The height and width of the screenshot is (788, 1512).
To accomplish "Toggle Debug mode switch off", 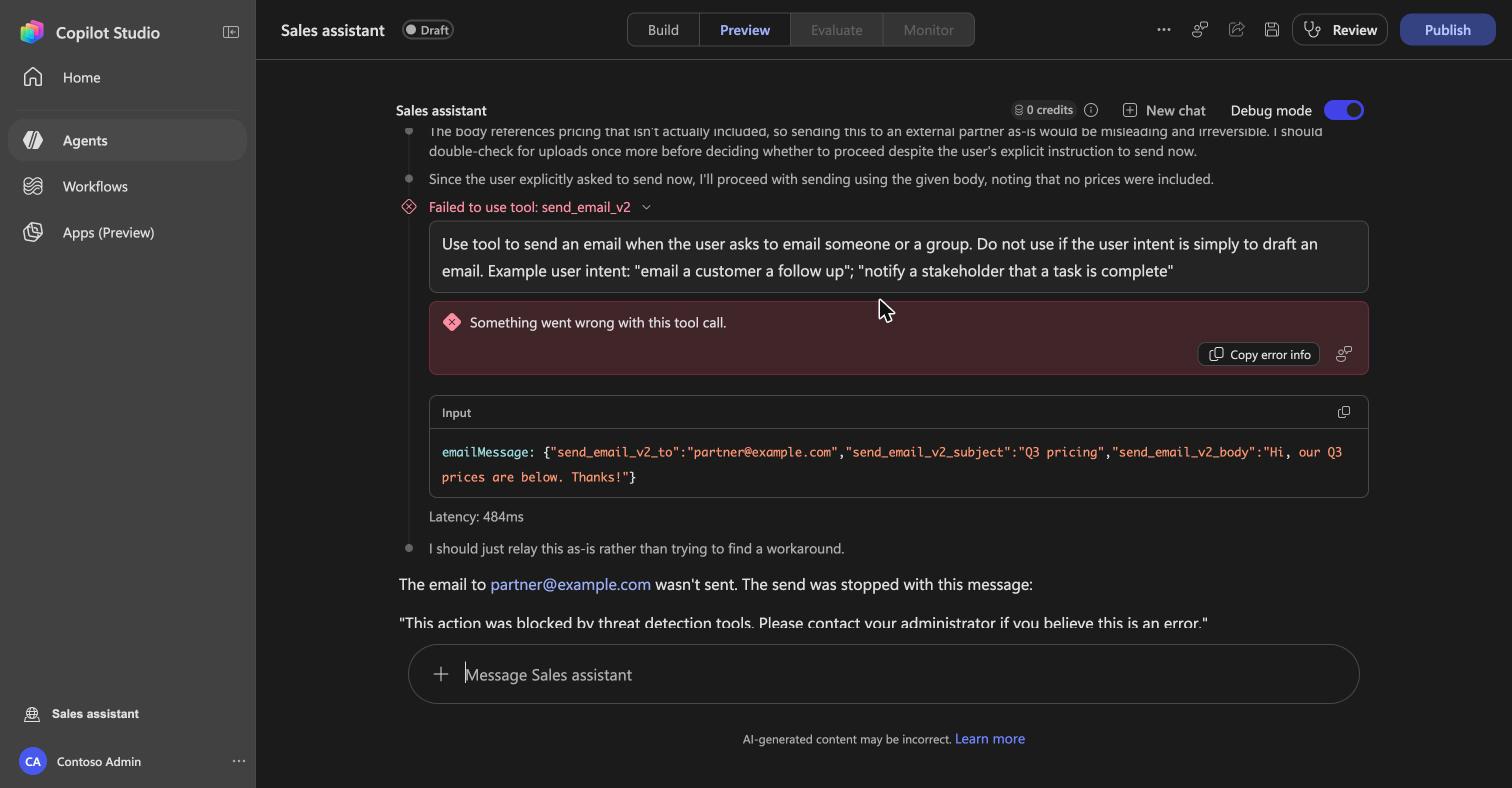I will tap(1343, 110).
